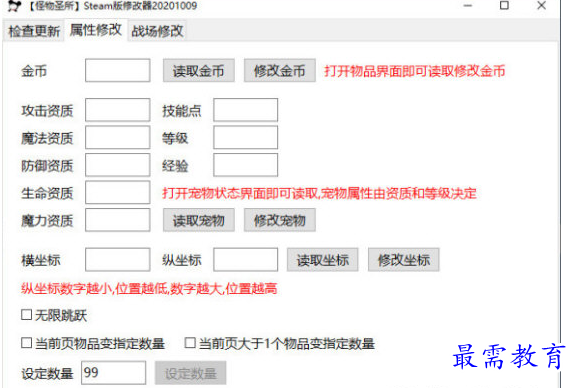Screen dimensions: 574x388
Task: Focus the 生命资质 input box
Action: (118, 192)
